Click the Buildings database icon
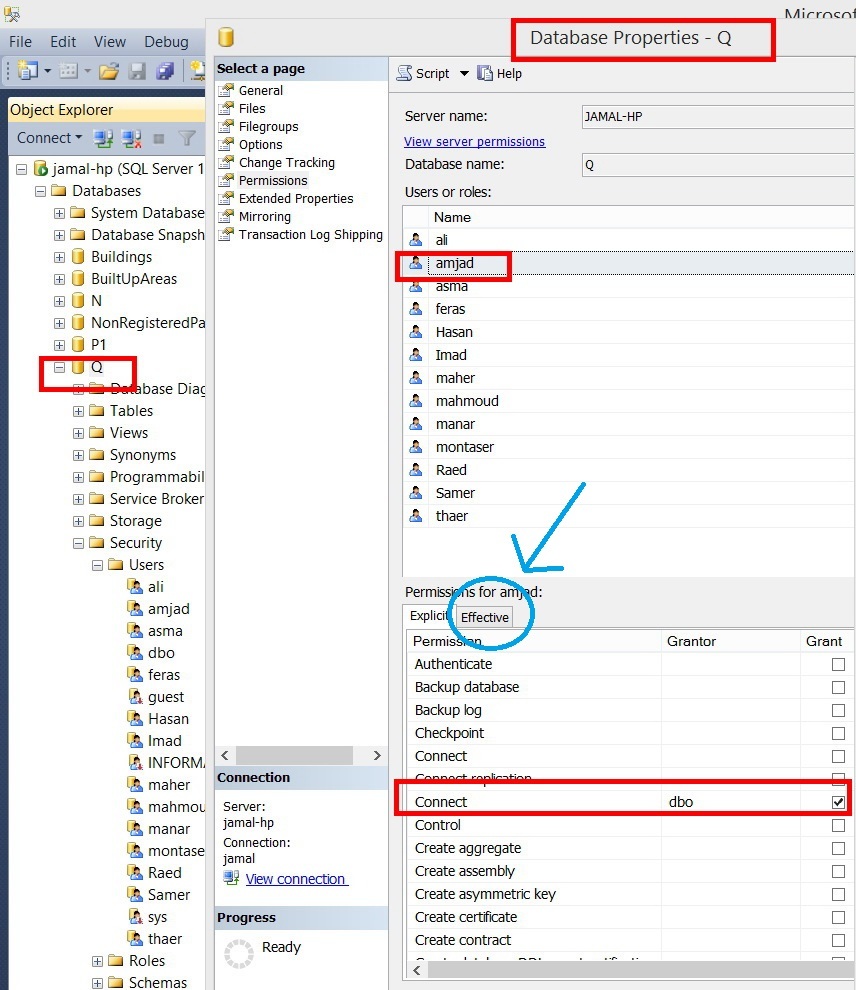856x990 pixels. tap(78, 257)
